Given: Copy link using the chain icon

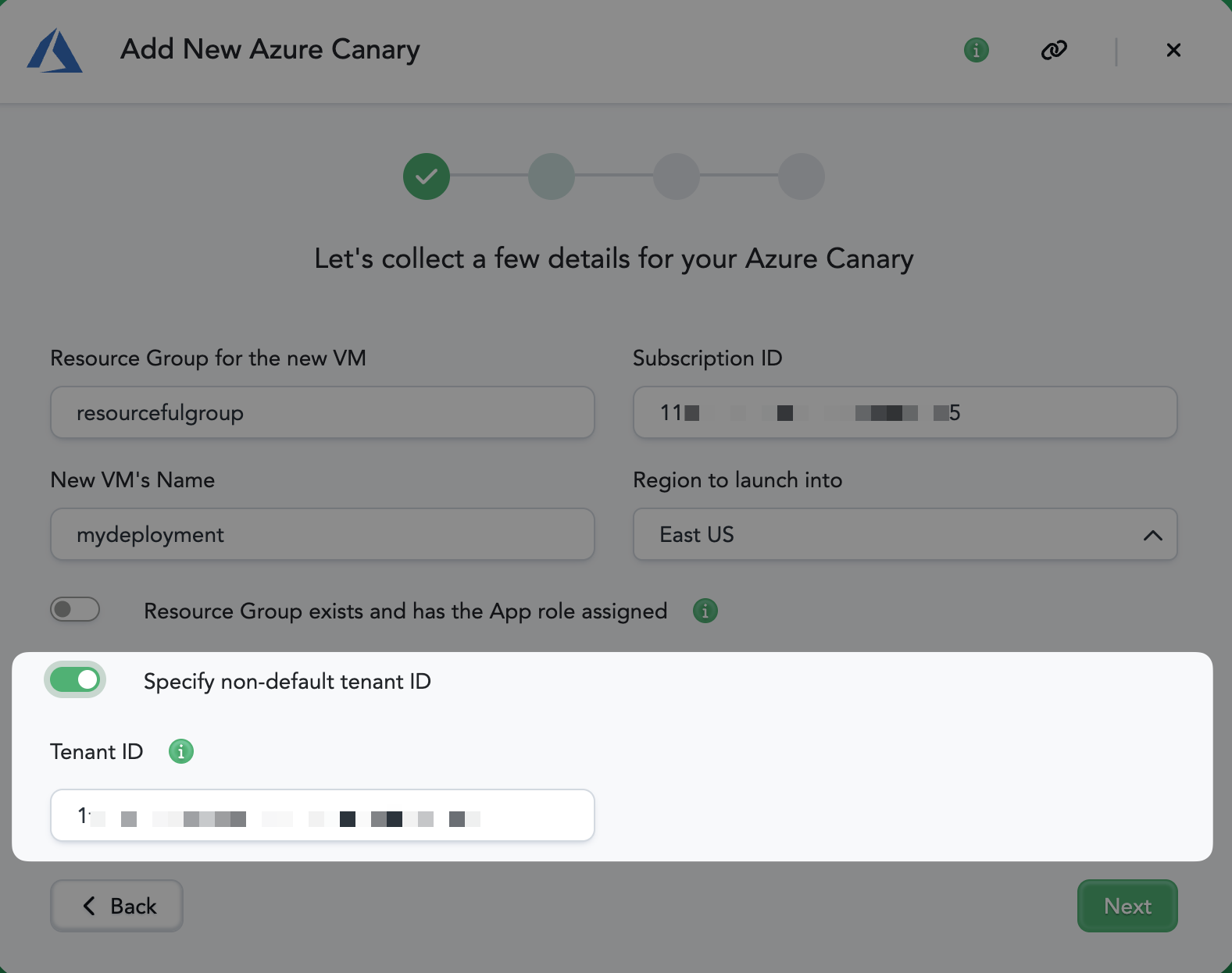Looking at the screenshot, I should [1054, 50].
